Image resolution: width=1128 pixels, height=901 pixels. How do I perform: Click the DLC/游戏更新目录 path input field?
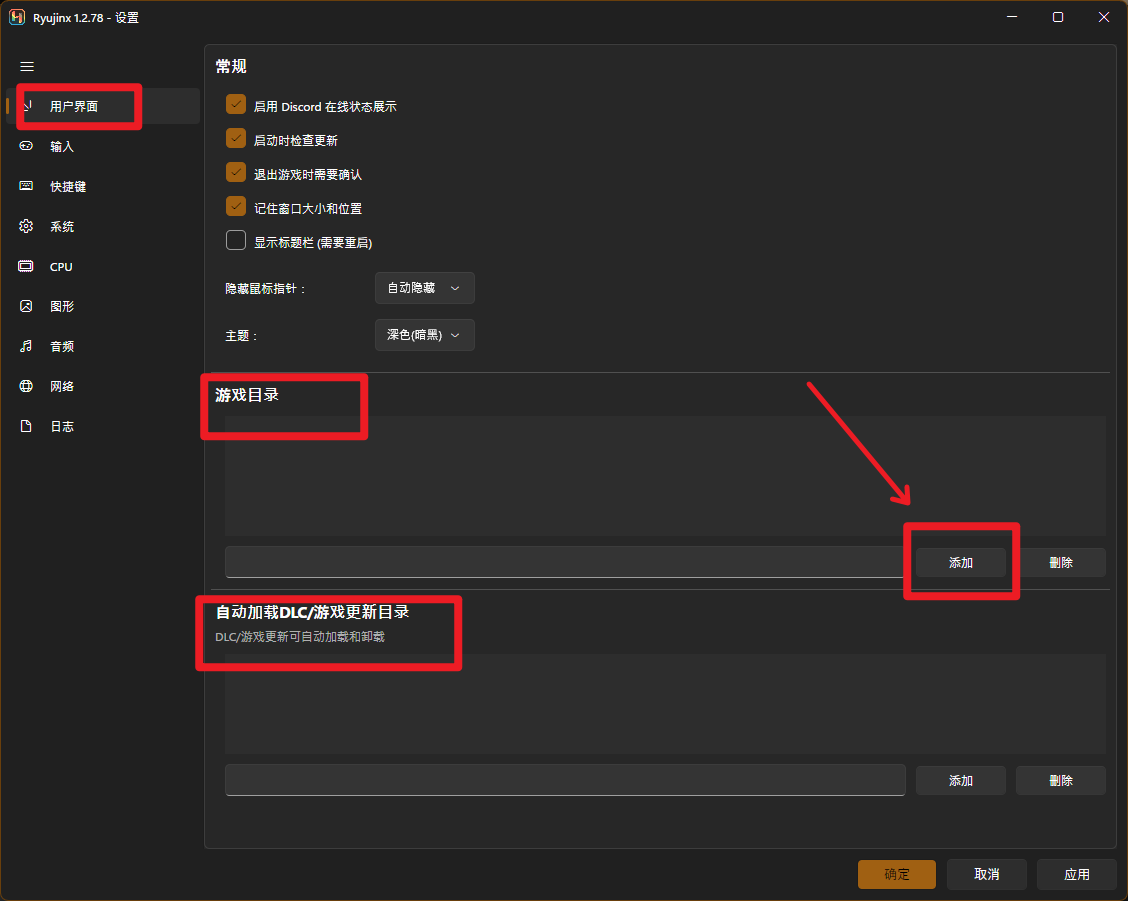coord(565,780)
